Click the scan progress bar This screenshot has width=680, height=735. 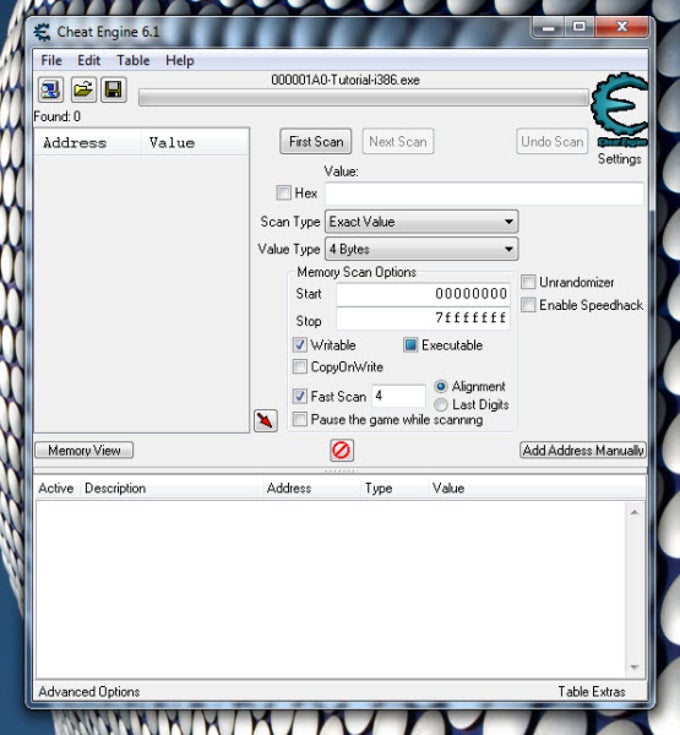tap(363, 98)
